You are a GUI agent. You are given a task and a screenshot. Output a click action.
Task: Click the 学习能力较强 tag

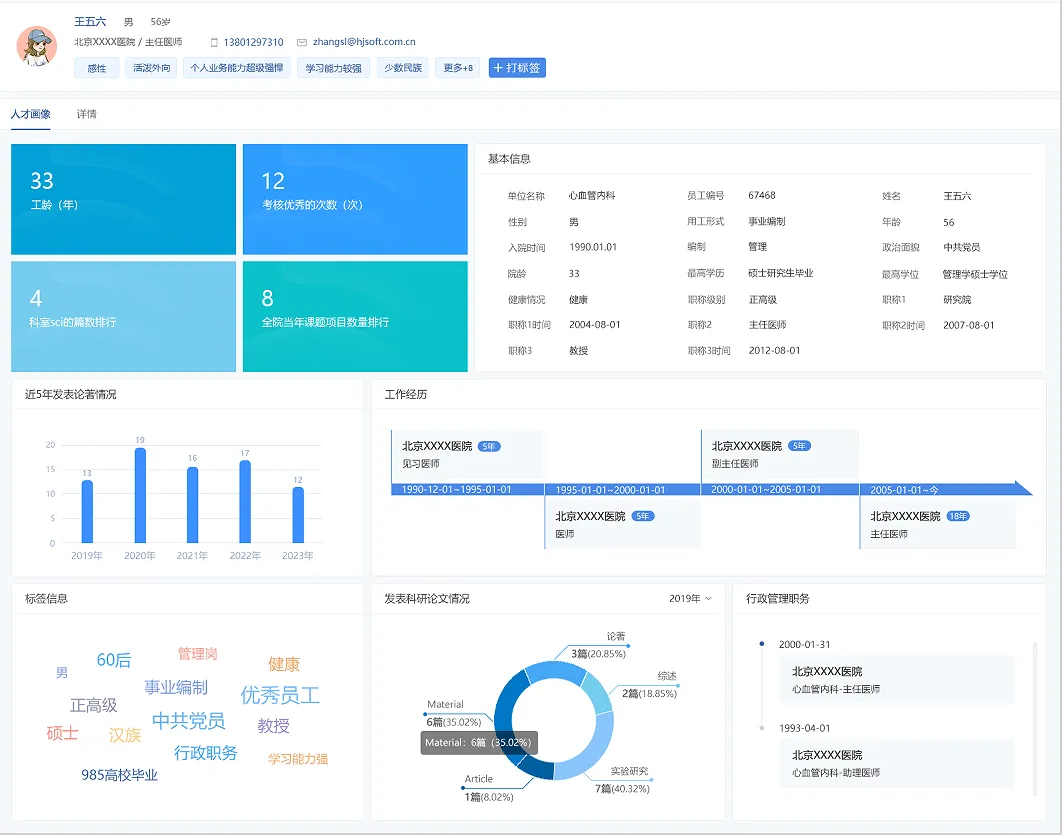pyautogui.click(x=334, y=68)
